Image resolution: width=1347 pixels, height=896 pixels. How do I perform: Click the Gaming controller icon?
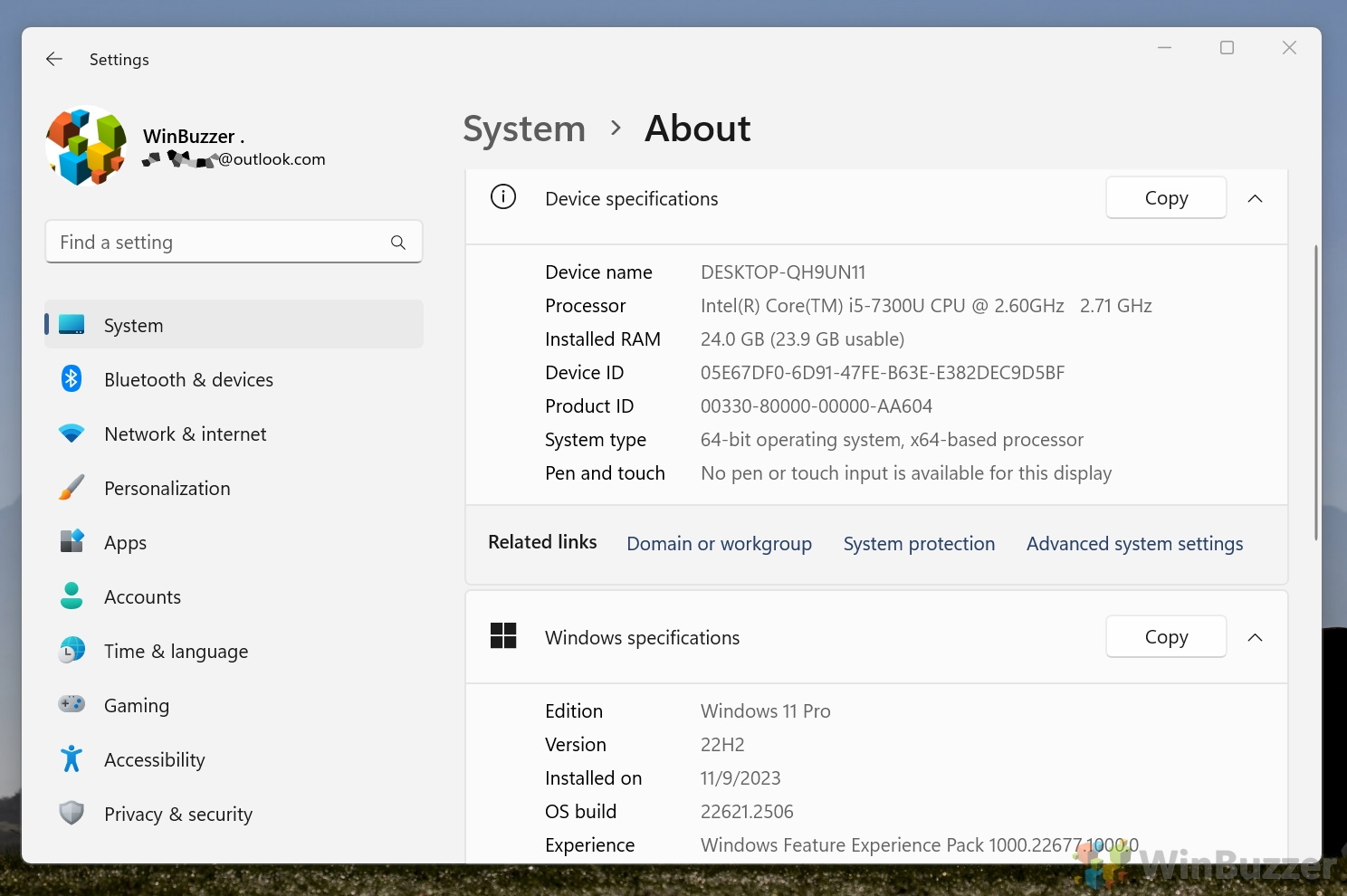coord(72,704)
